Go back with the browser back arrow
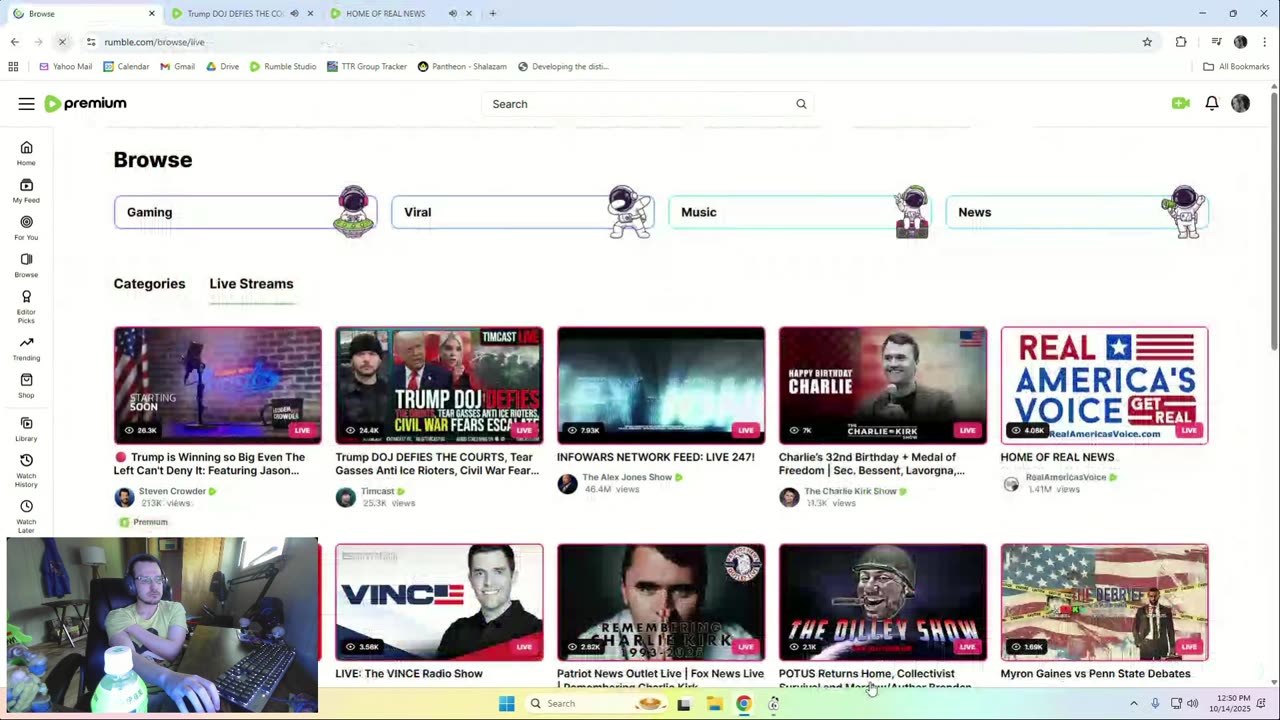 [x=14, y=42]
